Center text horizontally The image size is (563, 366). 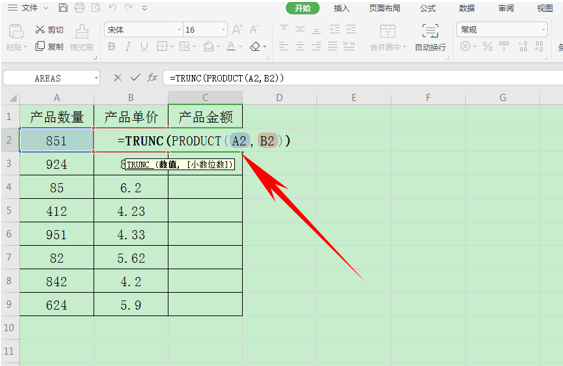(300, 46)
